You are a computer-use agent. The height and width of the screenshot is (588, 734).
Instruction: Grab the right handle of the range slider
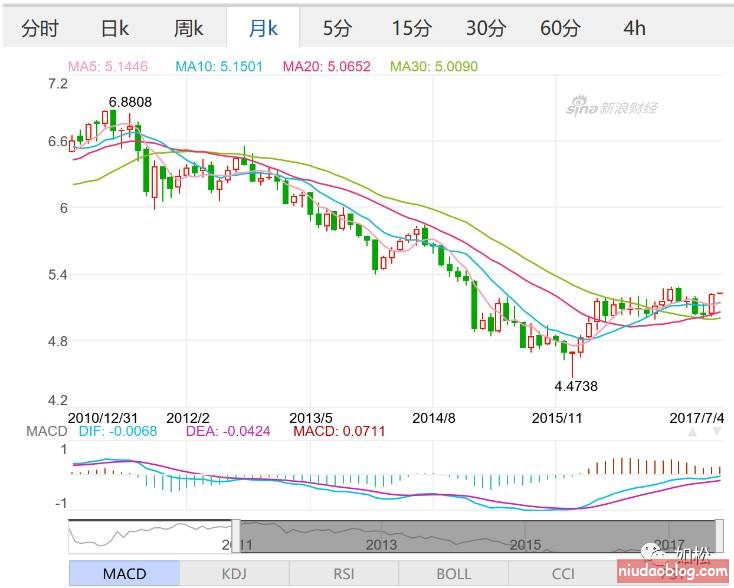click(x=719, y=536)
